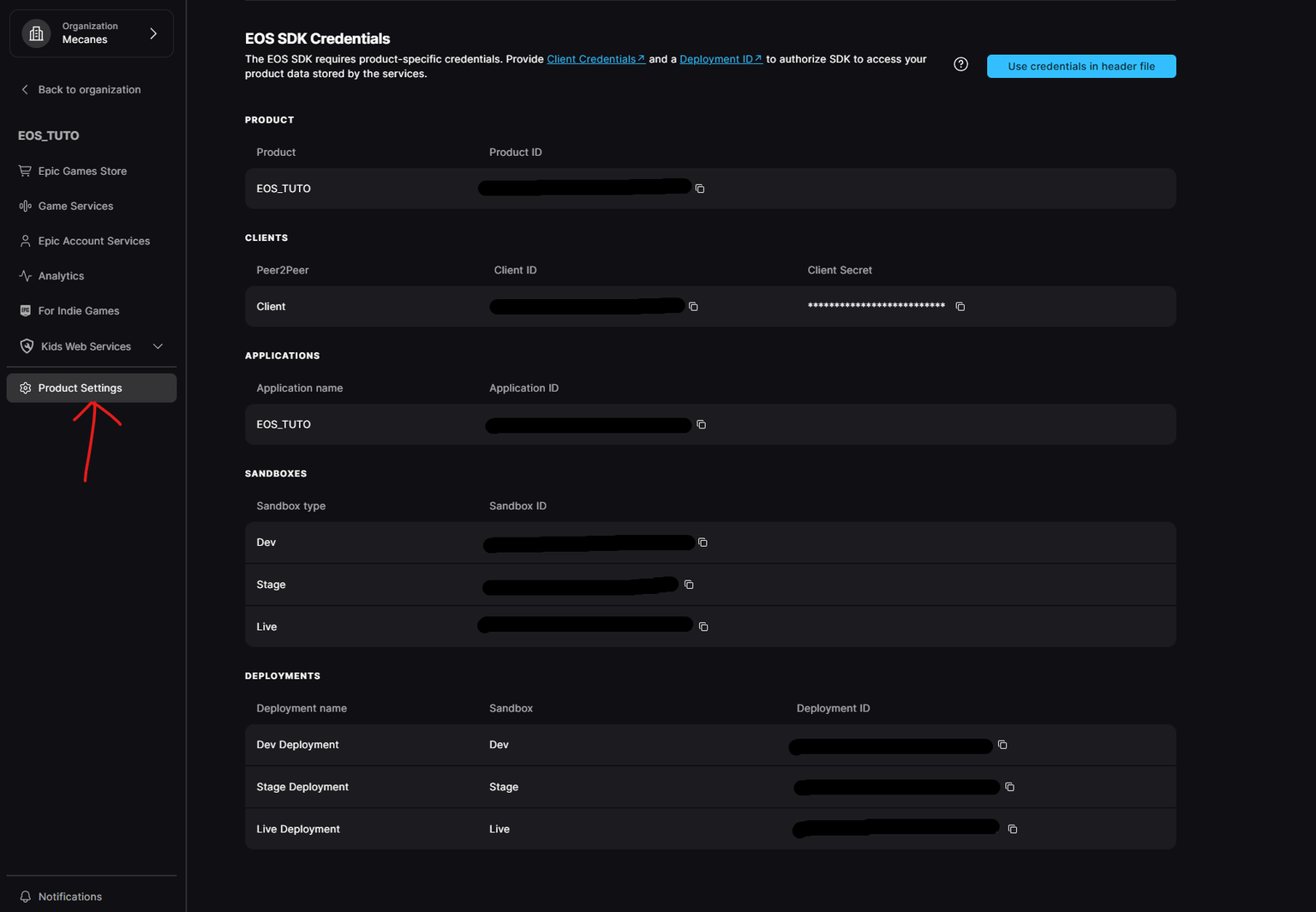The image size is (1316, 912).
Task: Copy the Stage Deployment ID
Action: click(x=1009, y=787)
